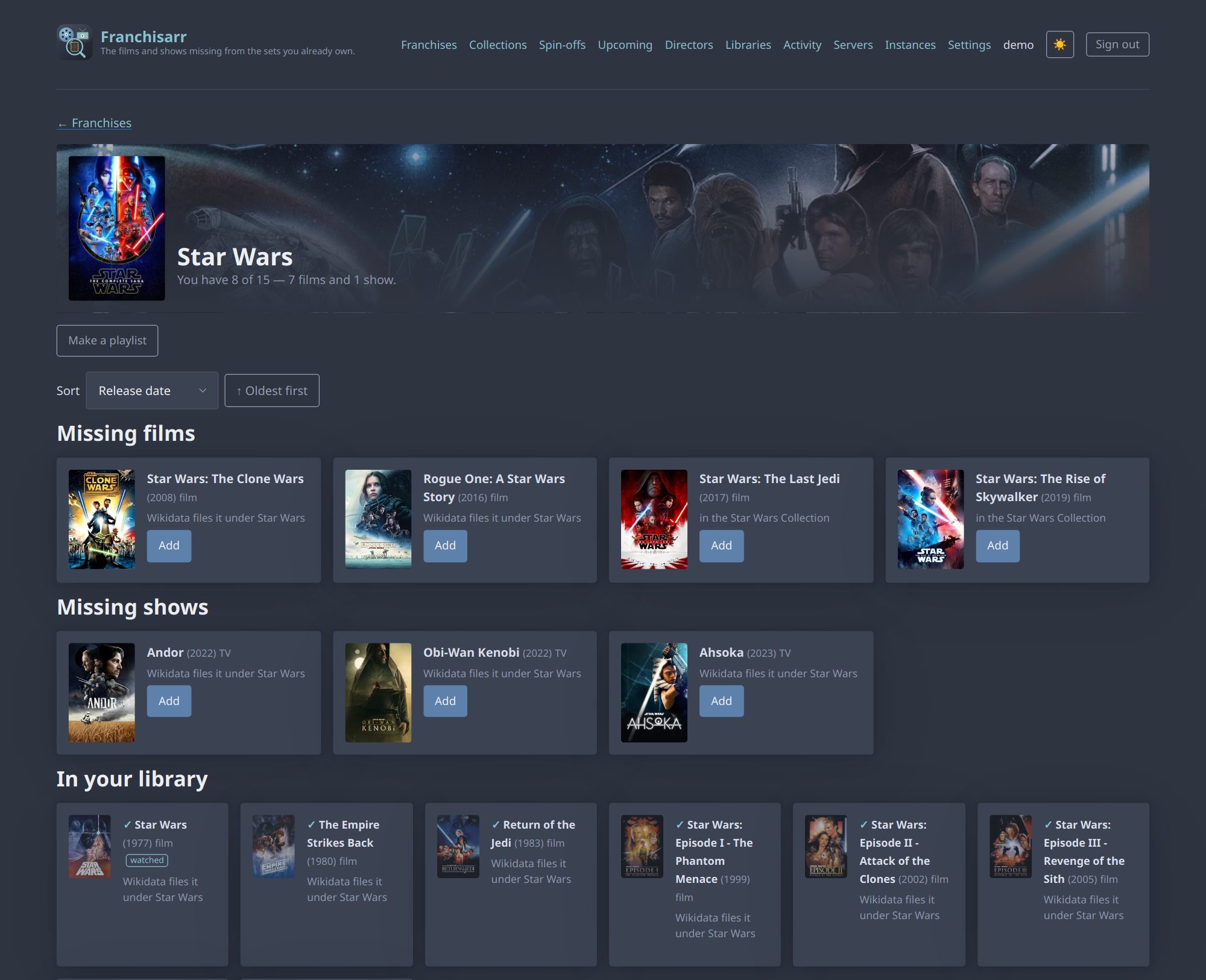This screenshot has width=1206, height=980.
Task: Toggle the sun light-theme button
Action: (1059, 45)
